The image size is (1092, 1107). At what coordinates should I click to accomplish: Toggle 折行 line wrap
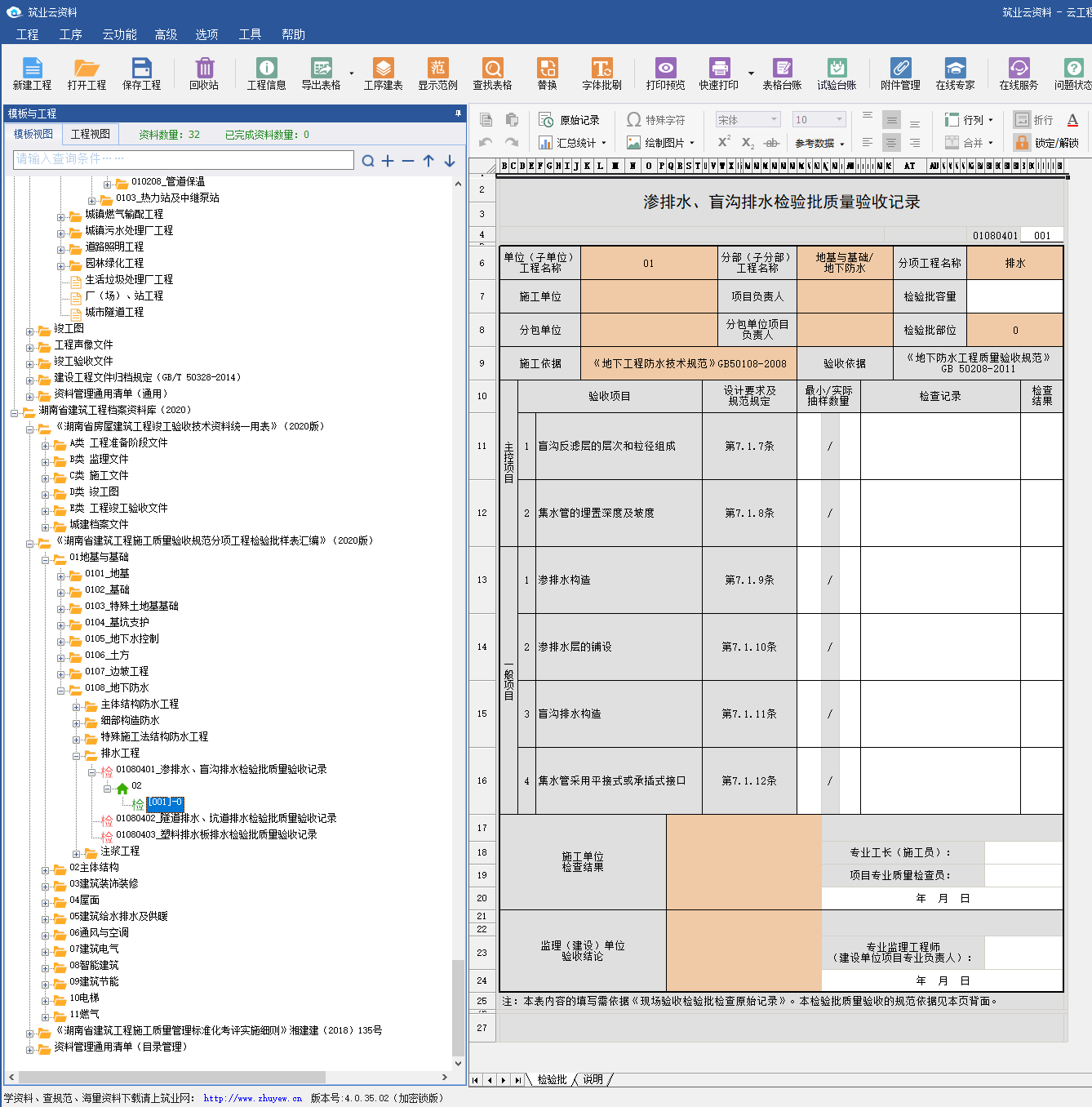tap(1033, 120)
